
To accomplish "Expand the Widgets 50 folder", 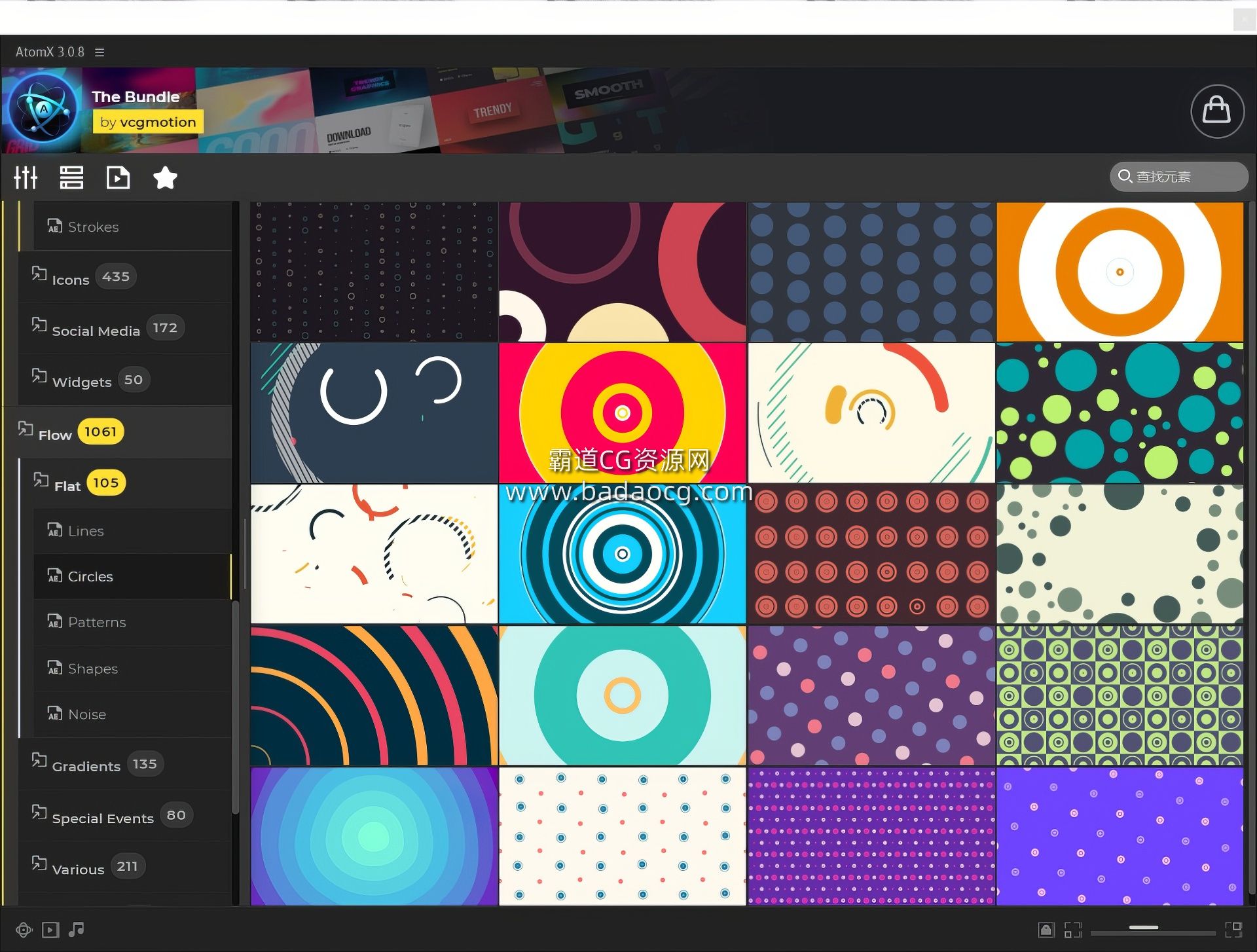I will [x=125, y=380].
